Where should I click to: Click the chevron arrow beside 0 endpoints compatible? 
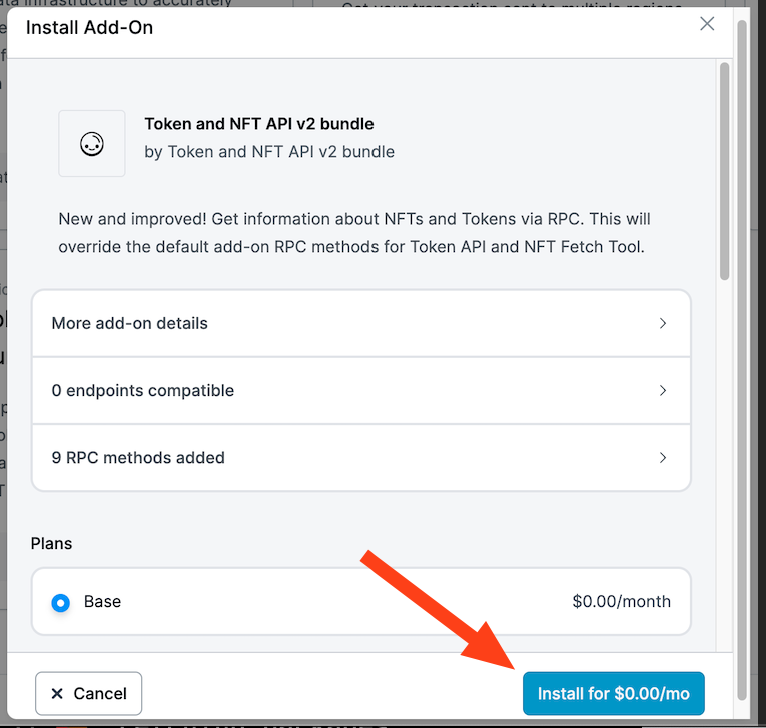[x=662, y=390]
